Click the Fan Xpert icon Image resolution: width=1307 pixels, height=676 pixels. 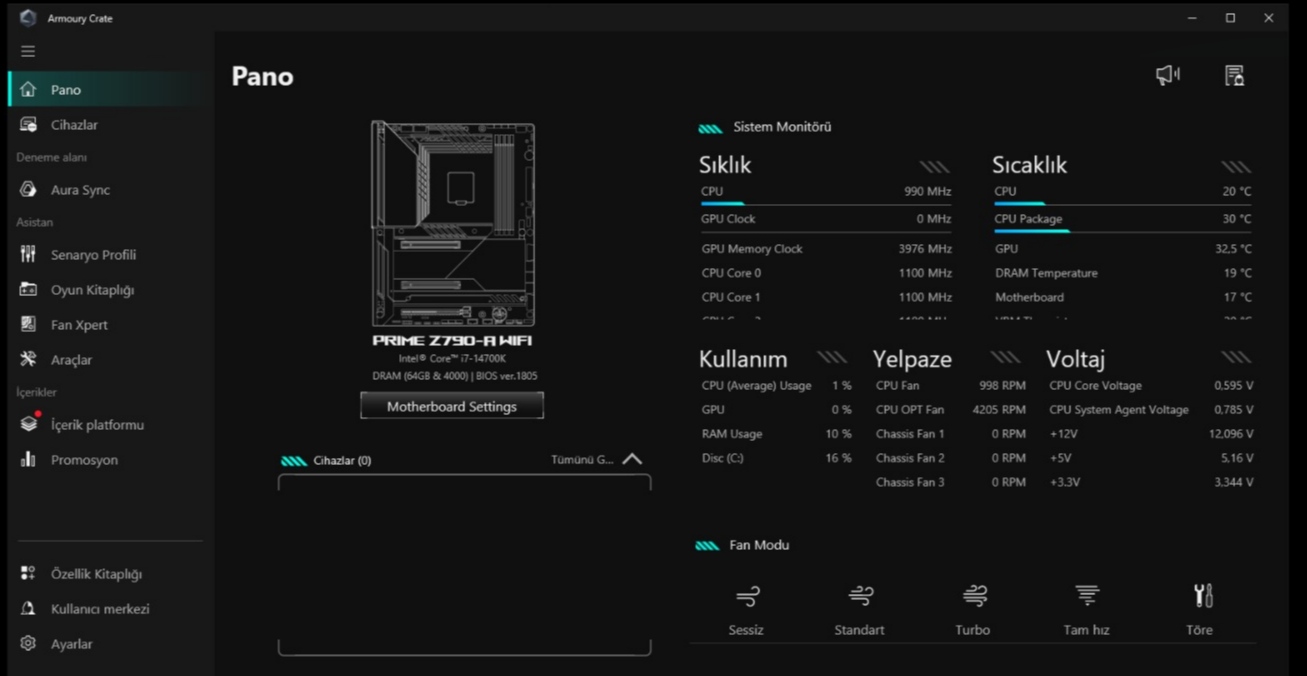(x=28, y=324)
